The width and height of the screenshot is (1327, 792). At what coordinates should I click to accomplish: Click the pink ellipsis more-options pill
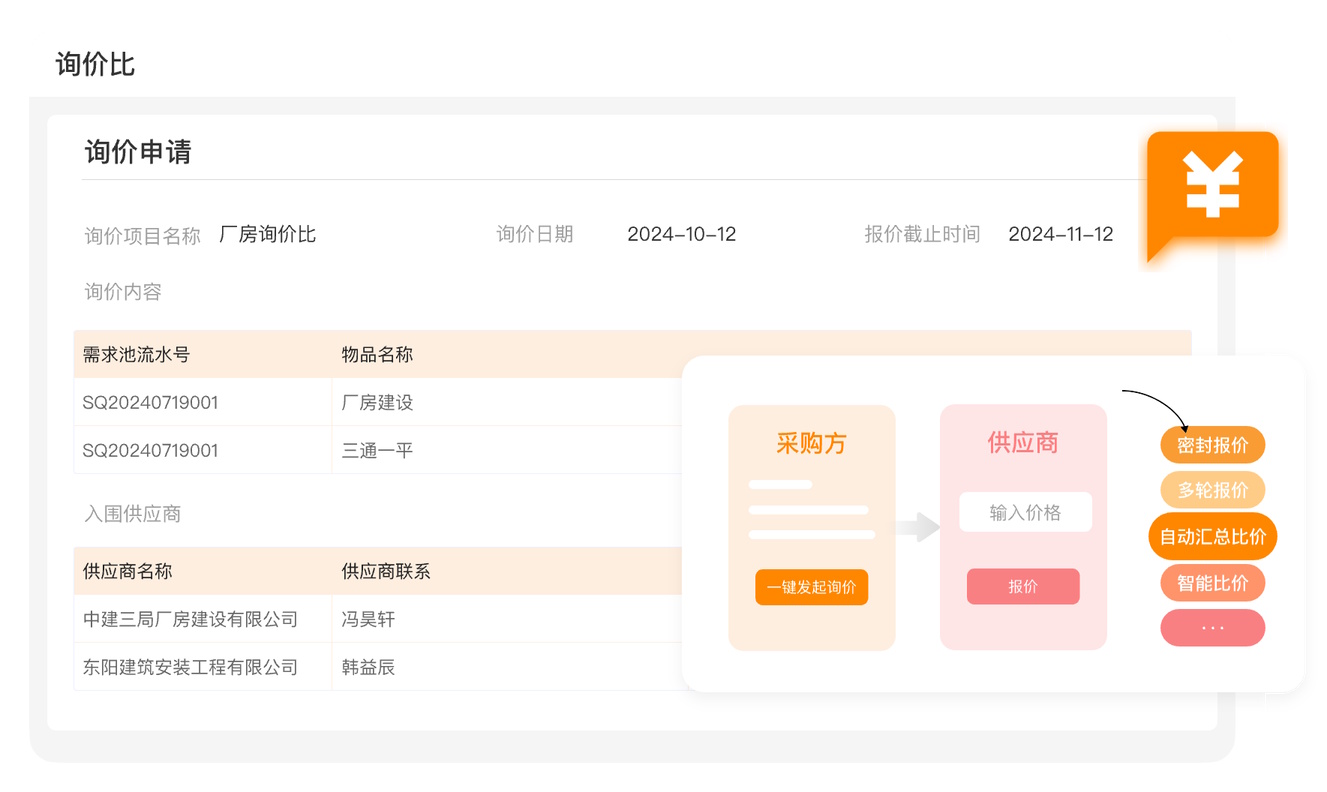(x=1212, y=628)
